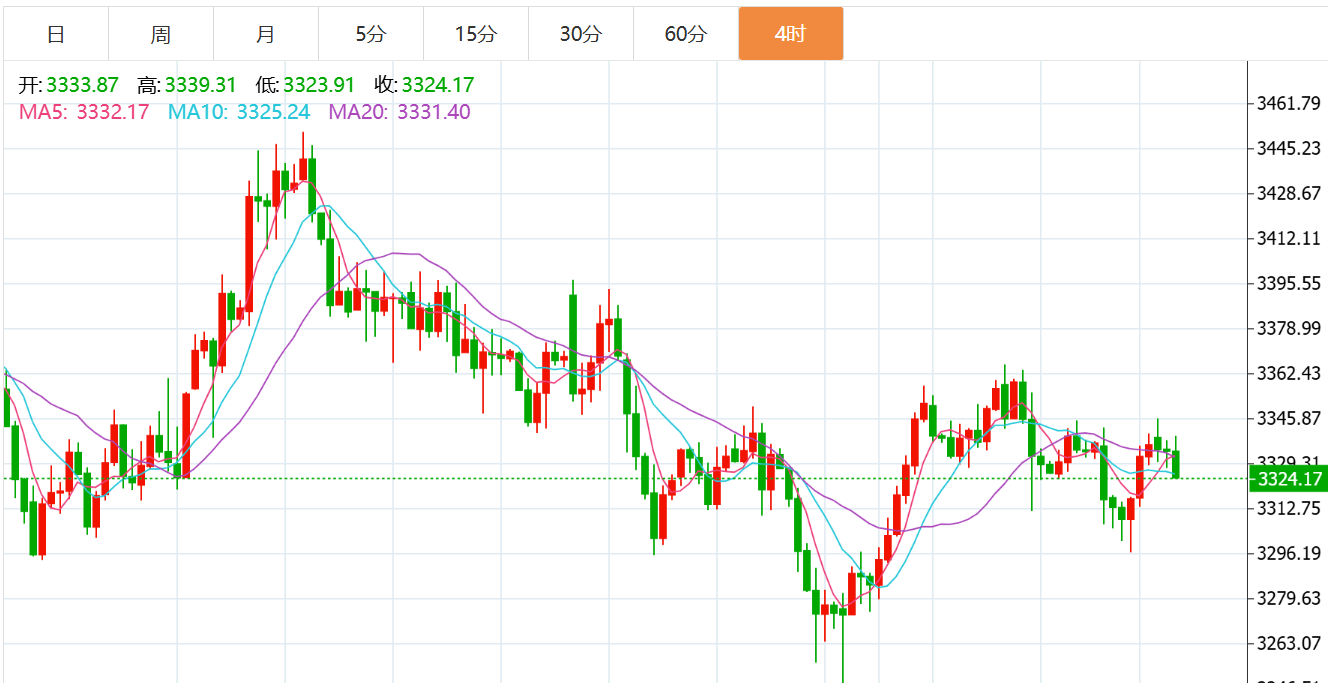Select the 周 weekly chart tab
The width and height of the screenshot is (1328, 683).
(x=161, y=34)
